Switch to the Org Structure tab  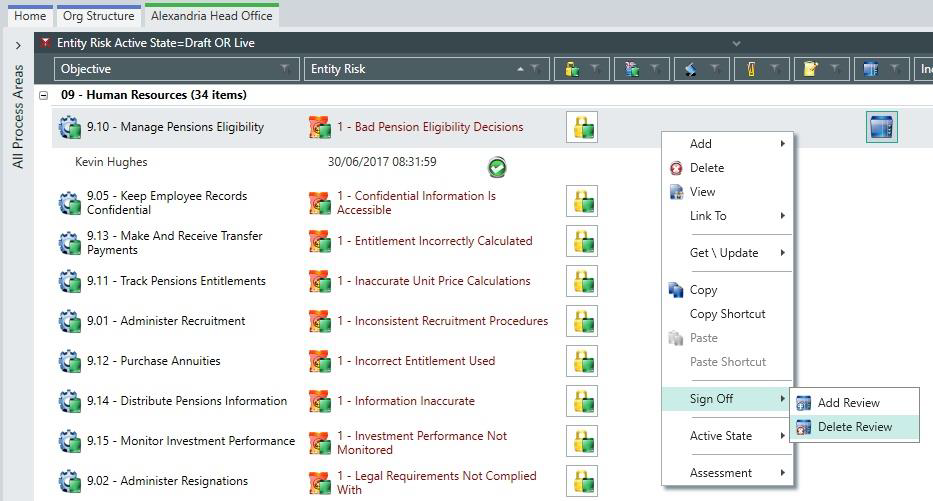point(99,16)
